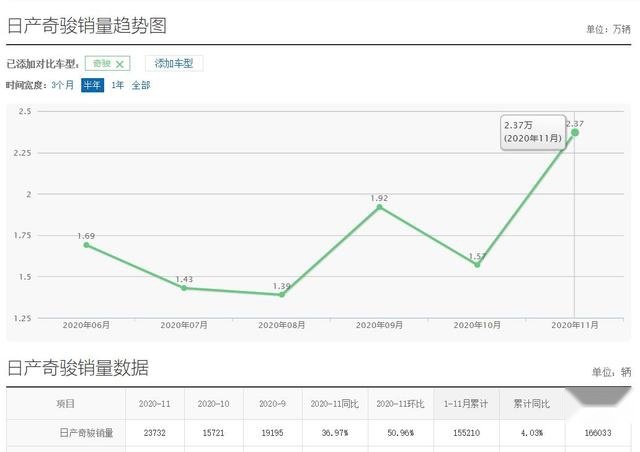Click the 日产奇骏销量趋势图 heading

(87, 25)
